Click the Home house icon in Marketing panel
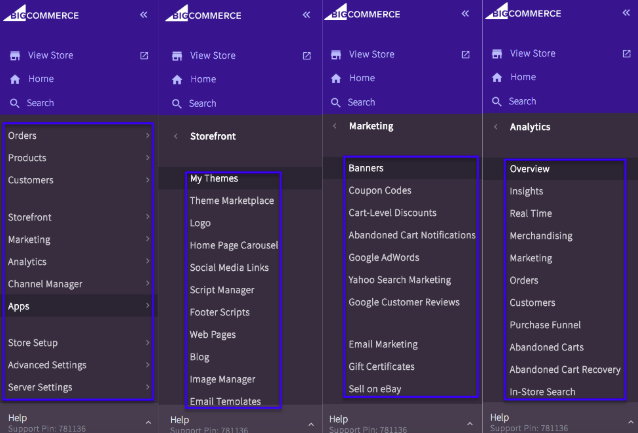This screenshot has height=433, width=638. point(336,78)
